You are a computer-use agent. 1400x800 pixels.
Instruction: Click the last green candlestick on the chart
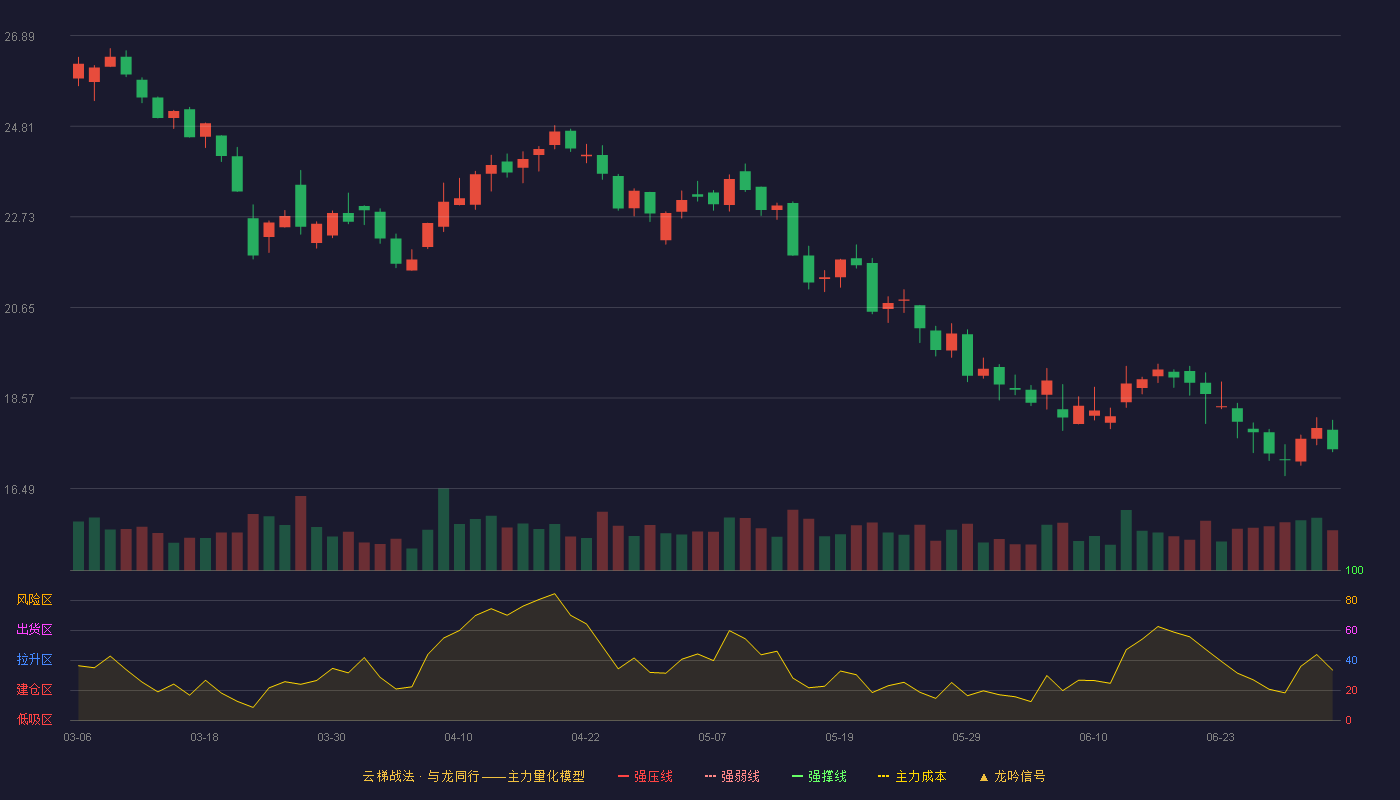point(1332,438)
